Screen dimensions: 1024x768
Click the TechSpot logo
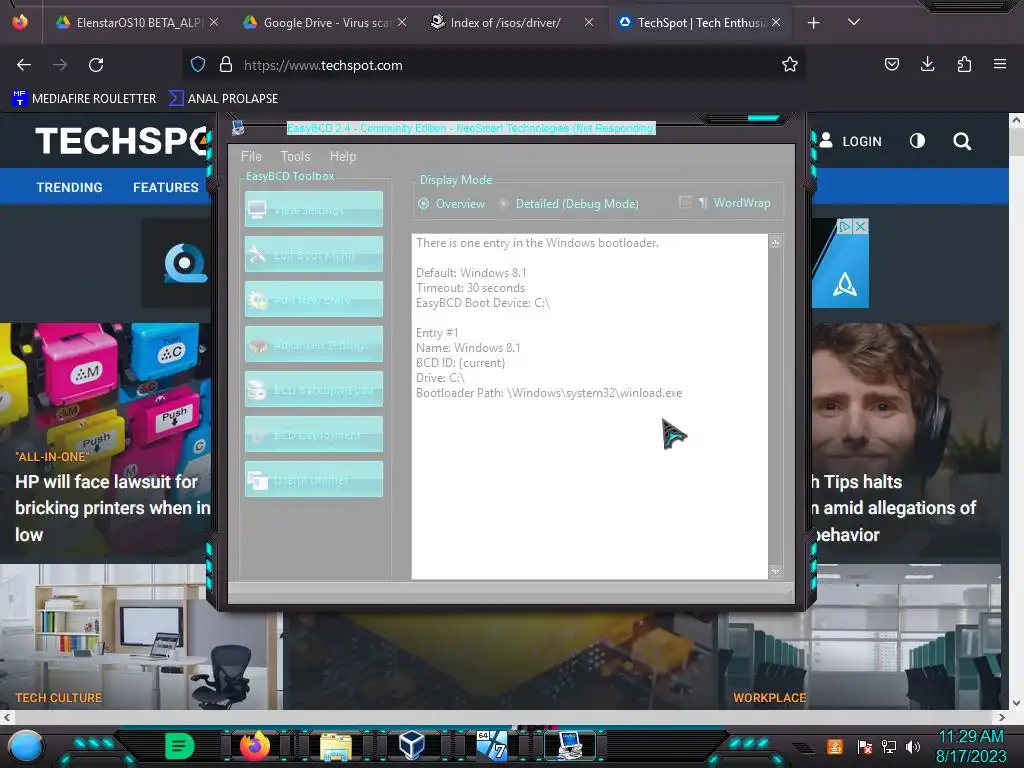(x=123, y=141)
